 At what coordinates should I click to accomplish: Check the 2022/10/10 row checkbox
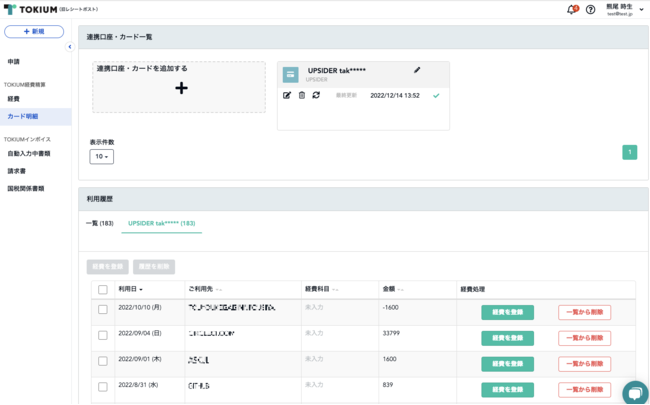coord(103,309)
